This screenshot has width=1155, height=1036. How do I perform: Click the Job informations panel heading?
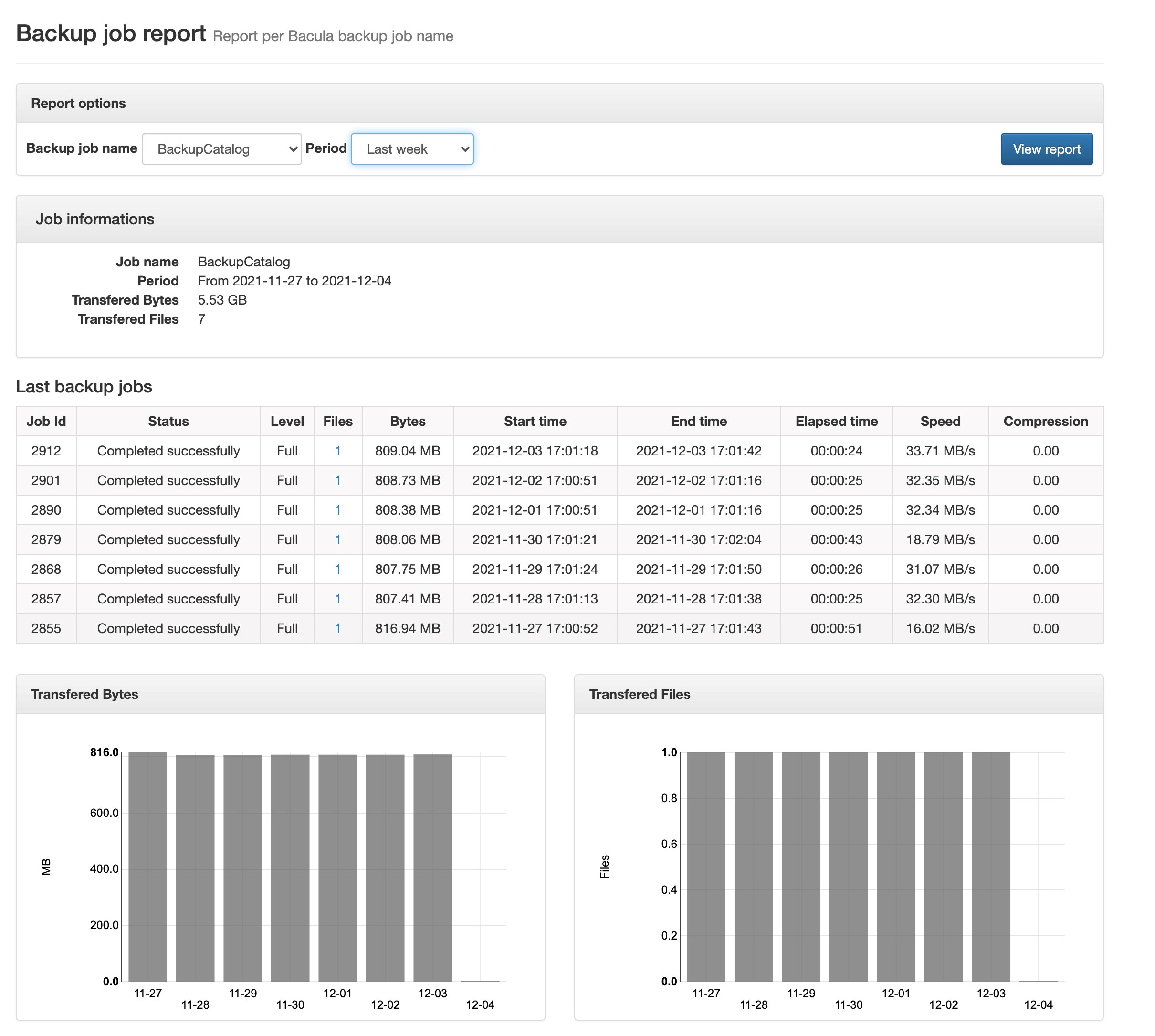(95, 219)
